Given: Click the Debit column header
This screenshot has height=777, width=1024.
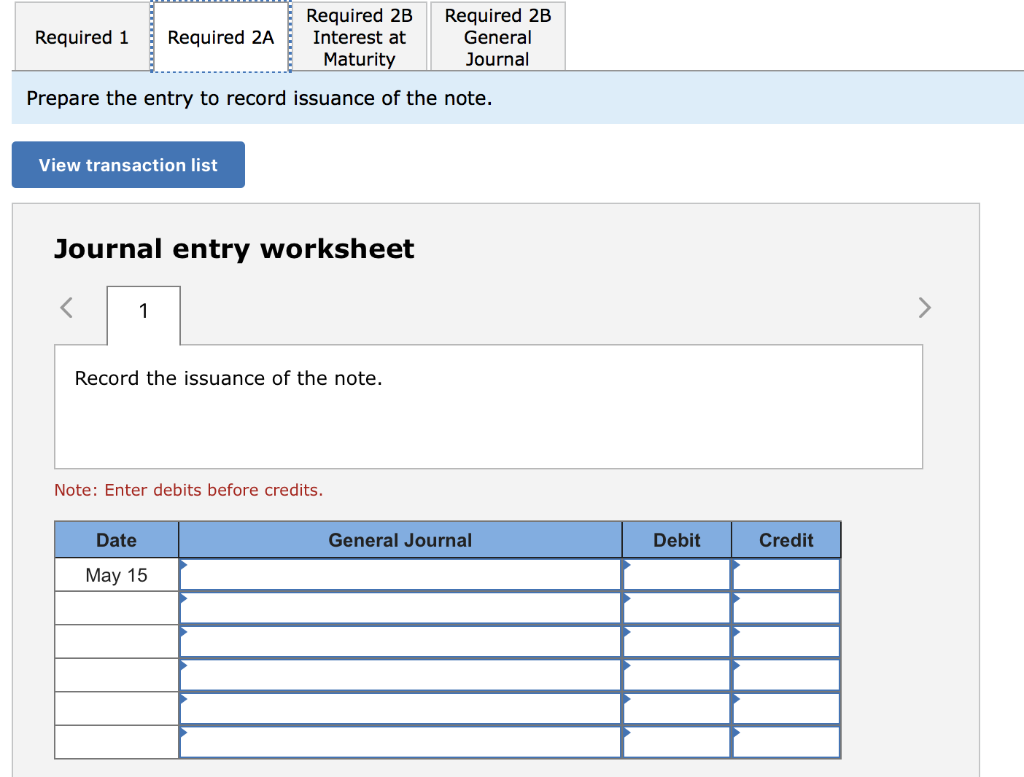Looking at the screenshot, I should [x=677, y=540].
